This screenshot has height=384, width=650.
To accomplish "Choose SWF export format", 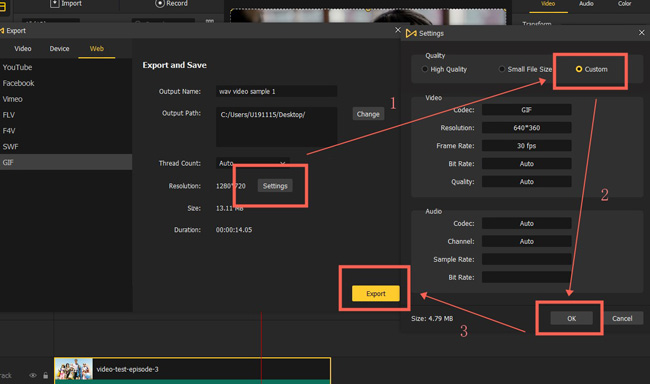I will [x=66, y=146].
